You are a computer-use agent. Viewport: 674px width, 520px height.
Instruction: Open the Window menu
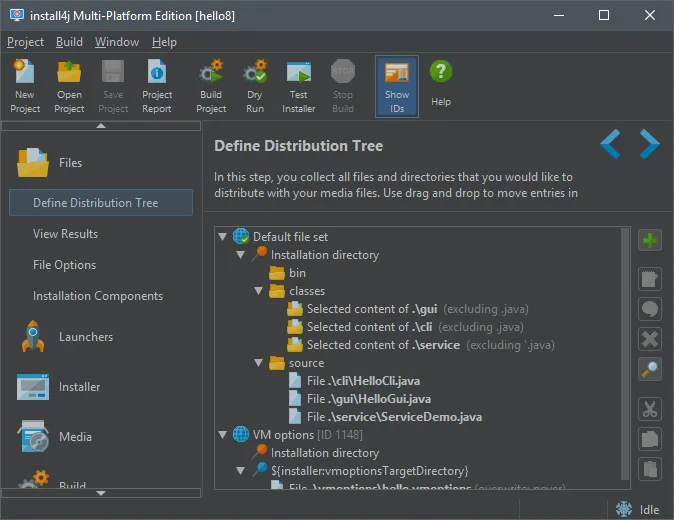click(117, 42)
